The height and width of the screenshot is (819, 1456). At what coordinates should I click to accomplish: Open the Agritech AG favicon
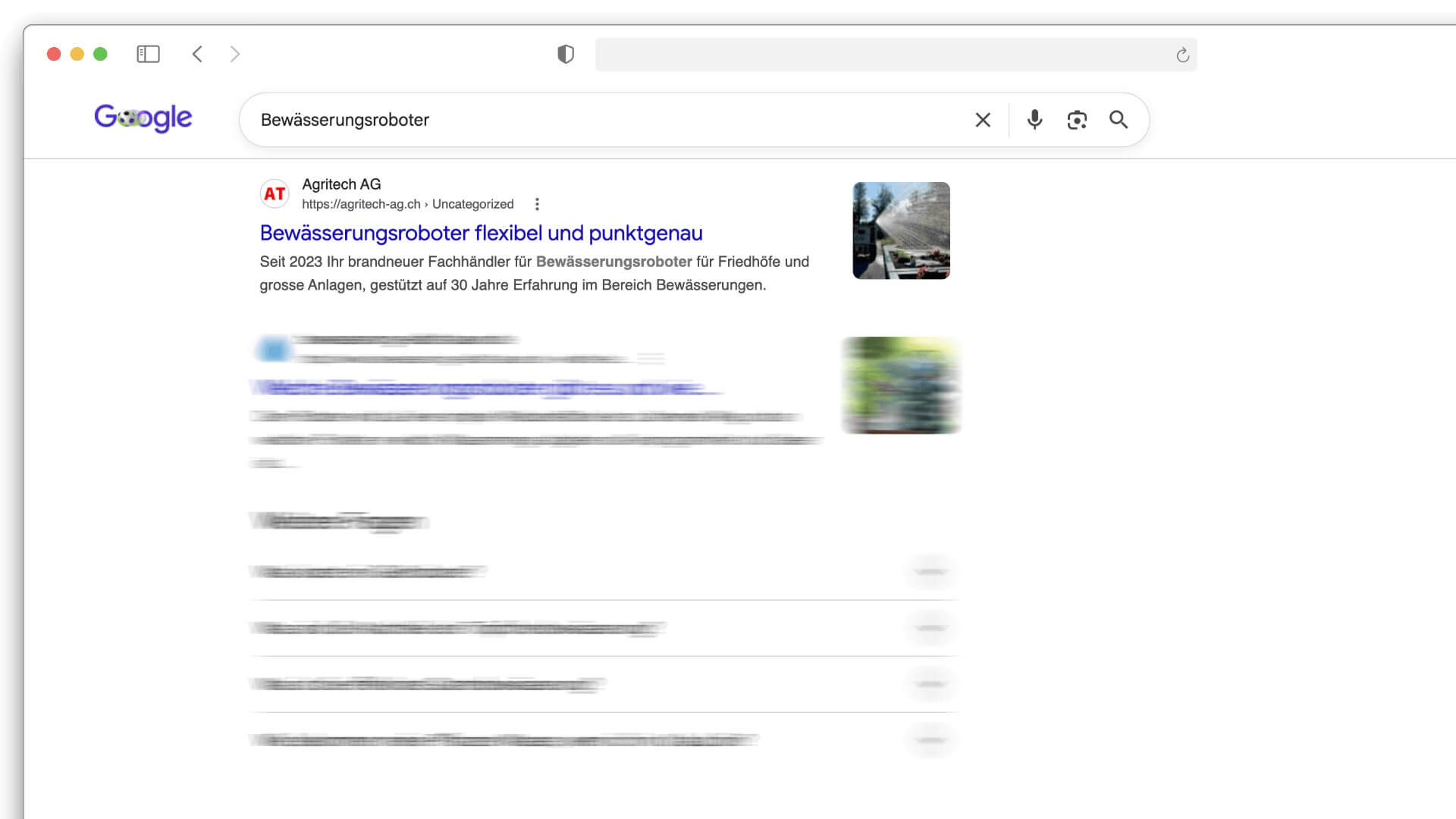point(275,194)
